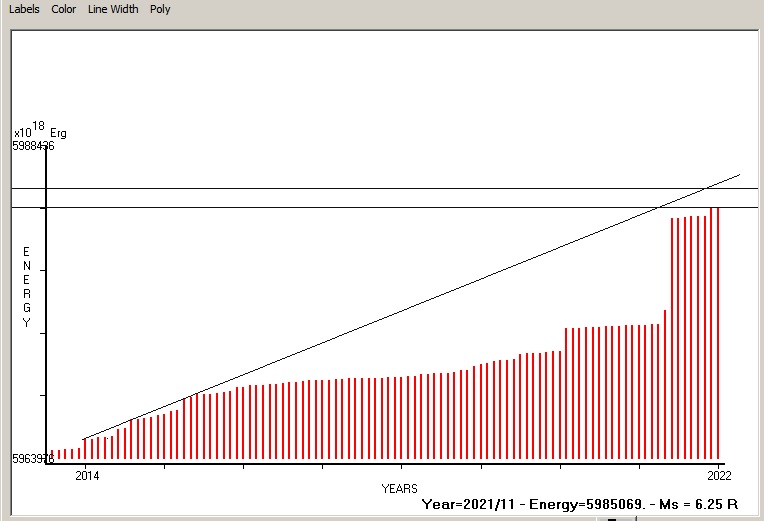Click the 5988436 maximum energy value
The height and width of the screenshot is (521, 764).
[33, 146]
